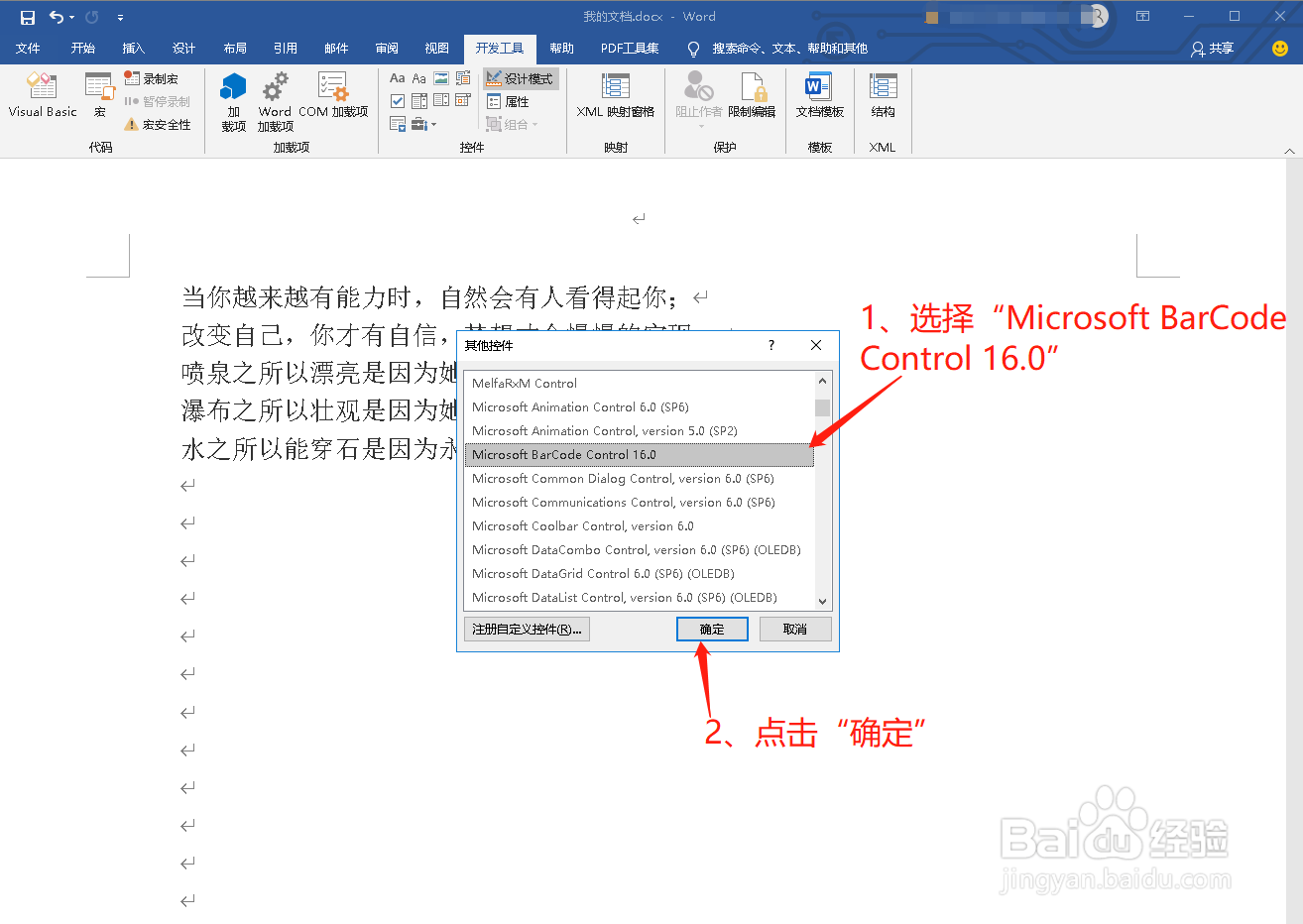Viewport: 1303px width, 924px height.
Task: Select Microsoft DataList Control entry
Action: click(x=640, y=597)
